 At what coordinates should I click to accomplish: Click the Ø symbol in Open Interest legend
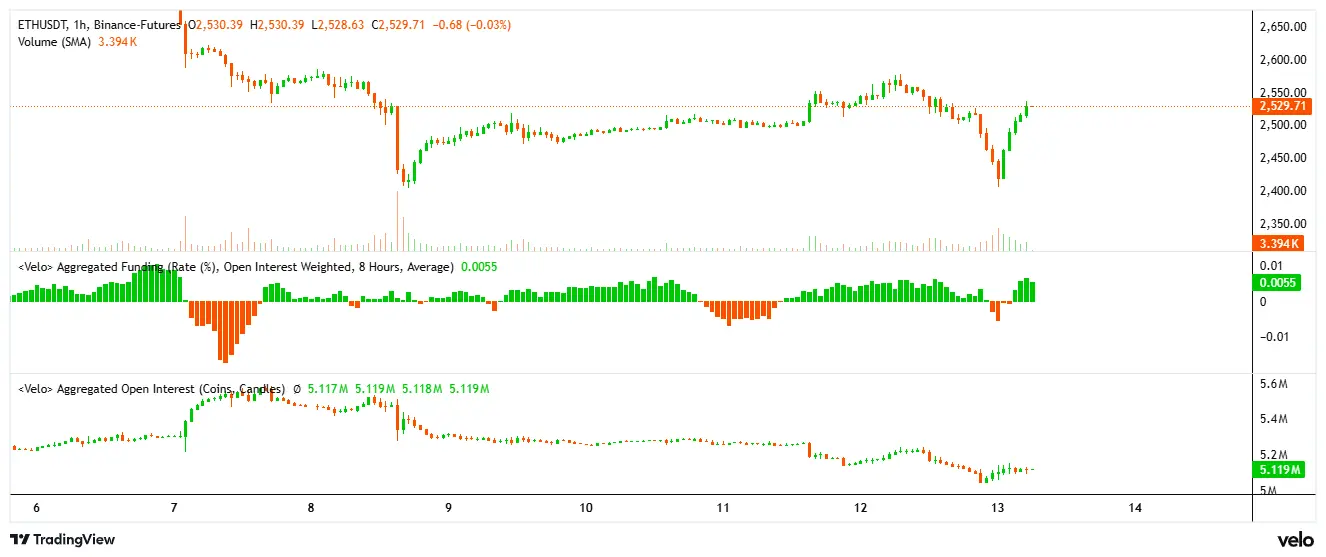[x=297, y=388]
